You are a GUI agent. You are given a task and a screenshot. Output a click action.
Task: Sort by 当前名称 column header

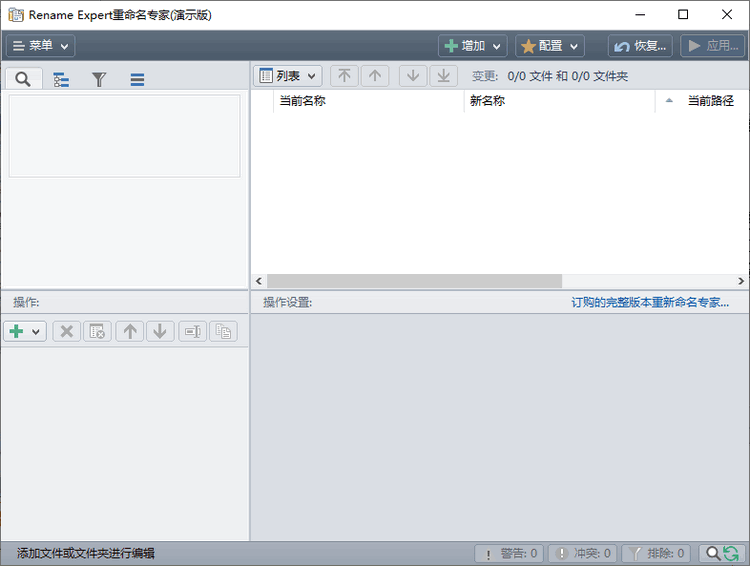368,101
